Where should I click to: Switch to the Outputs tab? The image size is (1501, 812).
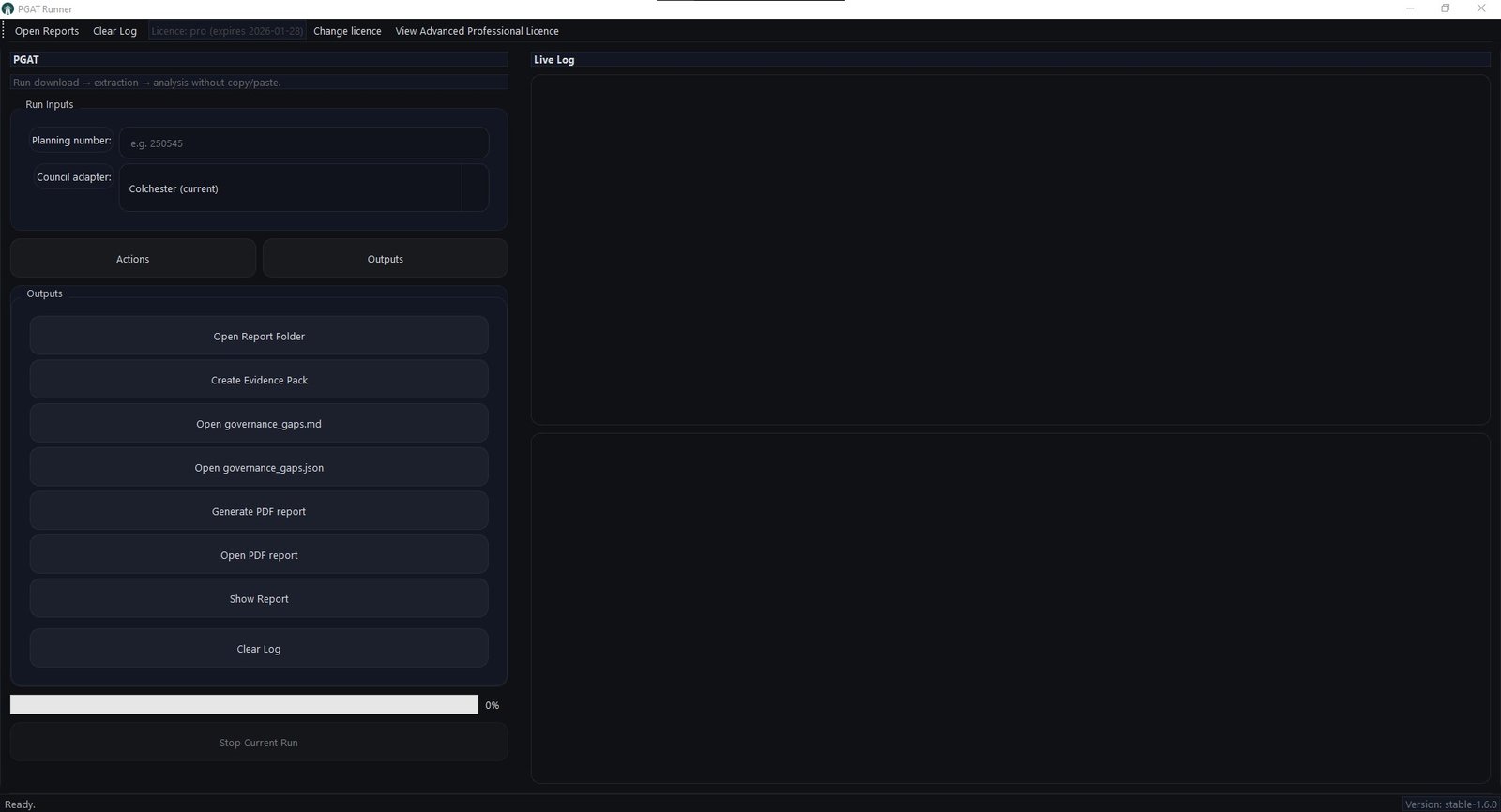pos(385,259)
